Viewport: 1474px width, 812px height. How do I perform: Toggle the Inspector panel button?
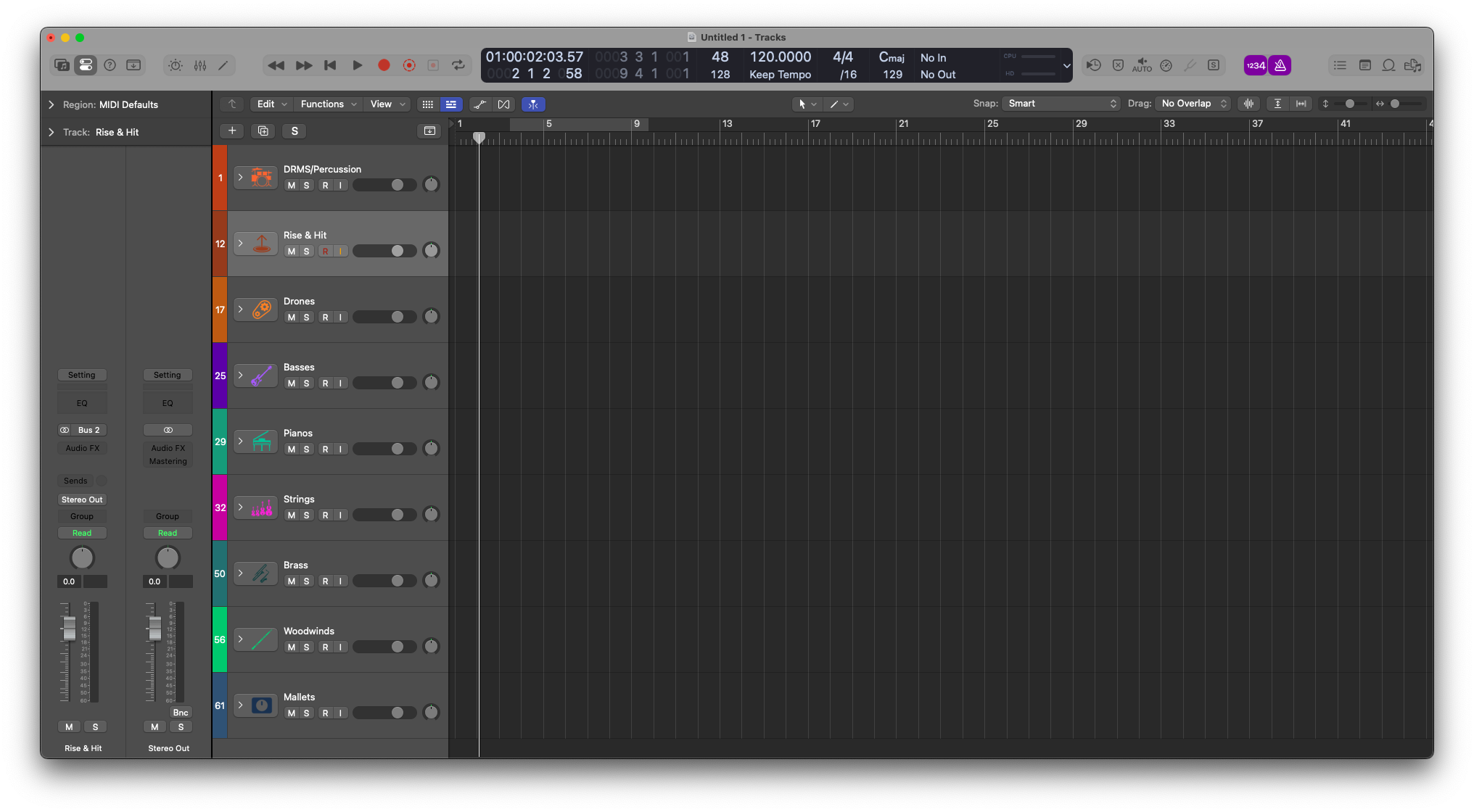pos(86,65)
